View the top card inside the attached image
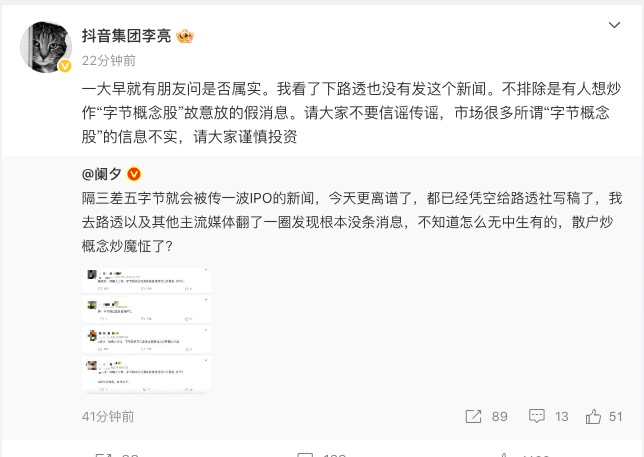 point(147,280)
